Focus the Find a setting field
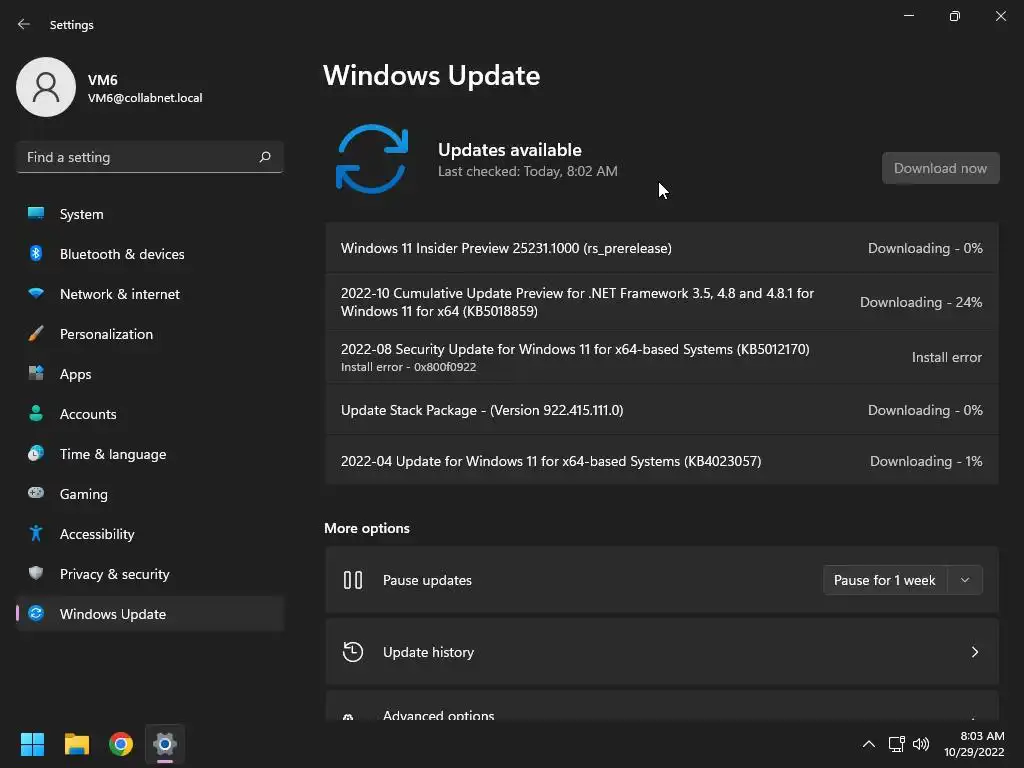Screen dimensions: 1024x768 point(150,157)
